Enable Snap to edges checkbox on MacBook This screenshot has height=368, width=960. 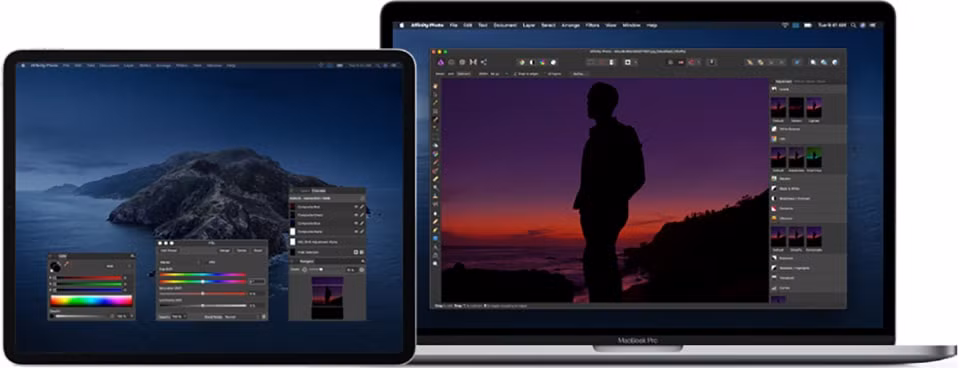coord(515,73)
